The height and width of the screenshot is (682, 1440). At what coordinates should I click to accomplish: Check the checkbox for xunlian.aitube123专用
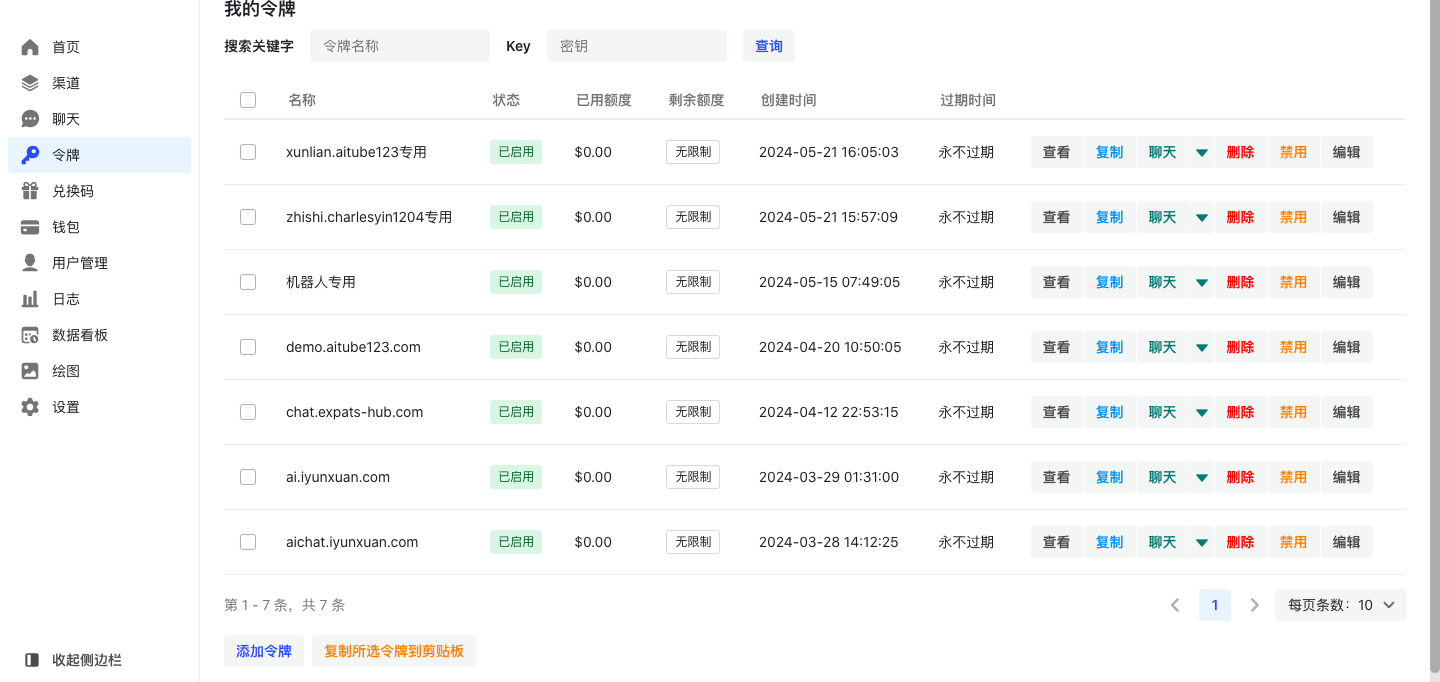point(248,152)
